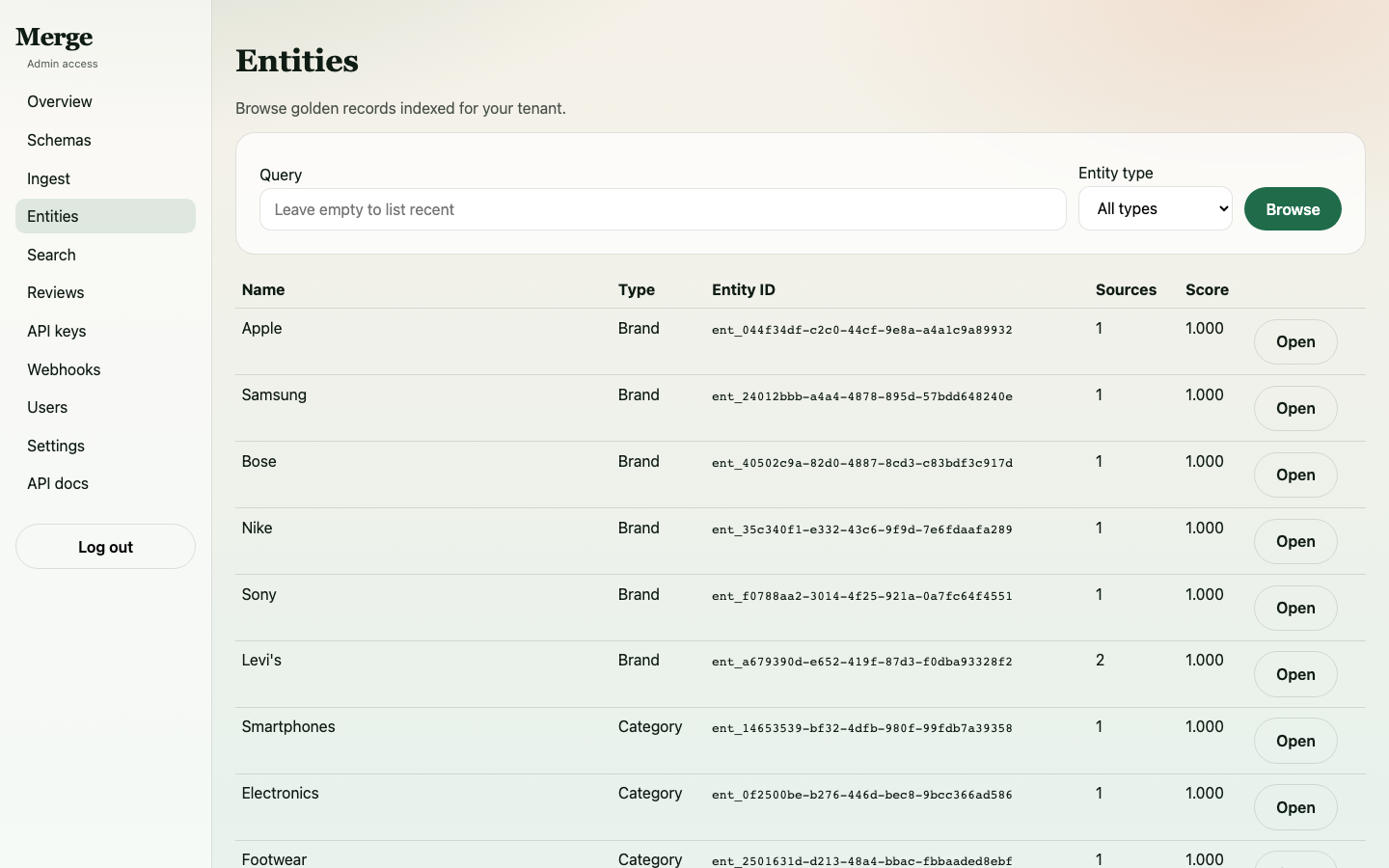This screenshot has width=1389, height=868.
Task: Open the Settings page
Action: (x=105, y=446)
